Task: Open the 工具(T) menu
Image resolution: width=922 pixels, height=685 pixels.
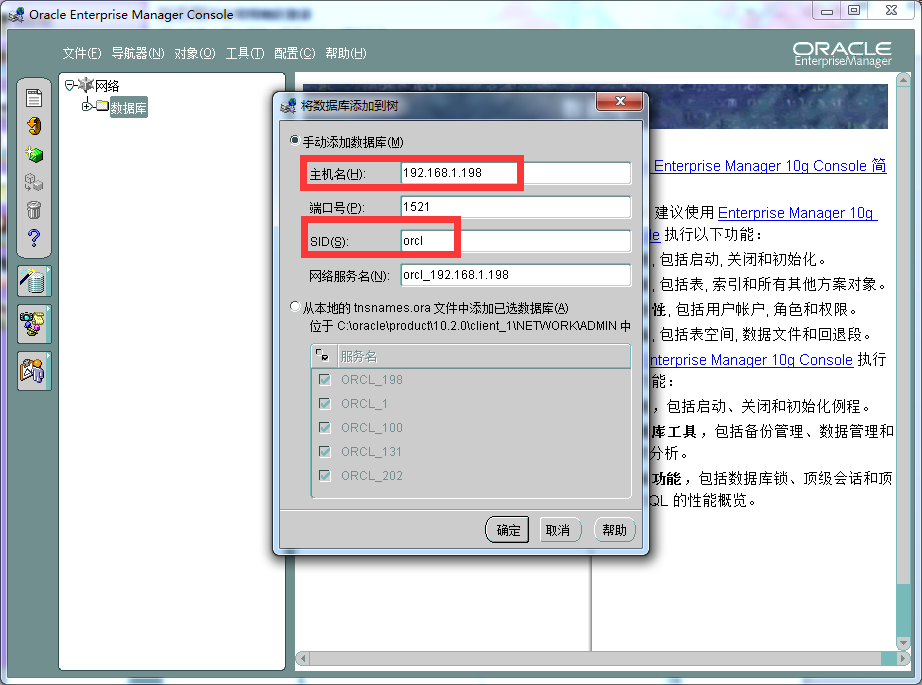Action: click(245, 54)
